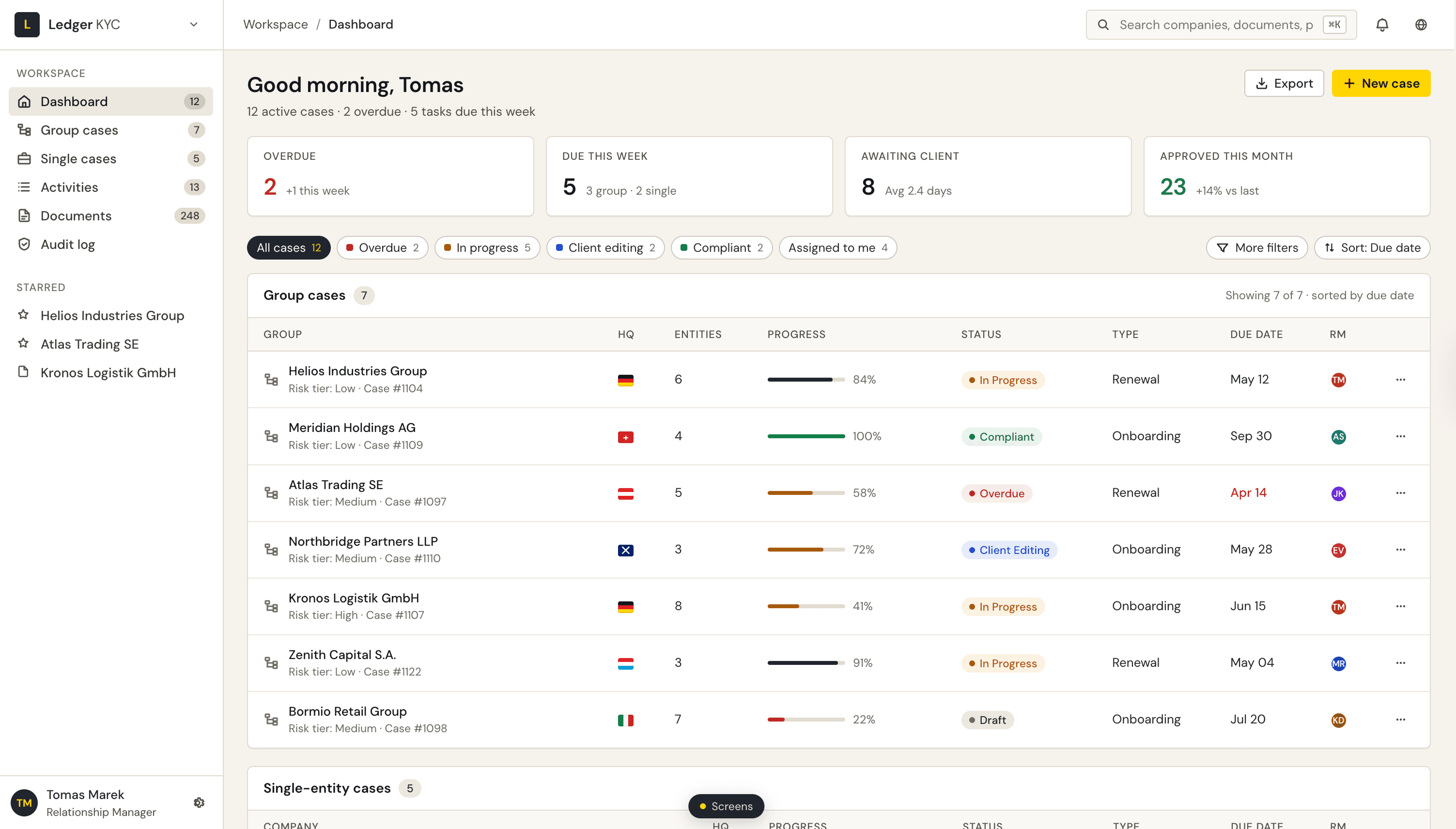
Task: Open the settings gear beside Tomas Marek
Action: pos(199,802)
